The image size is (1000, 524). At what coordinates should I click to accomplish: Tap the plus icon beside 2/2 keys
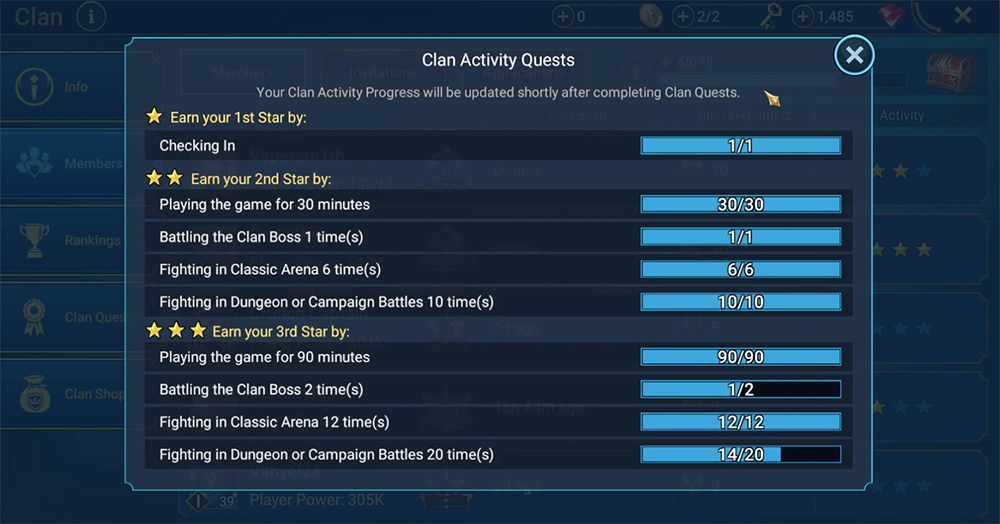pos(683,16)
